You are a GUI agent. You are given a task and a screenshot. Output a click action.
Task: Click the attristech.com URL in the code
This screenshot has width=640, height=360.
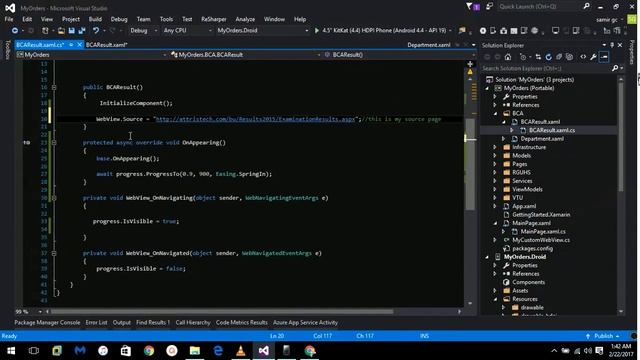point(256,119)
